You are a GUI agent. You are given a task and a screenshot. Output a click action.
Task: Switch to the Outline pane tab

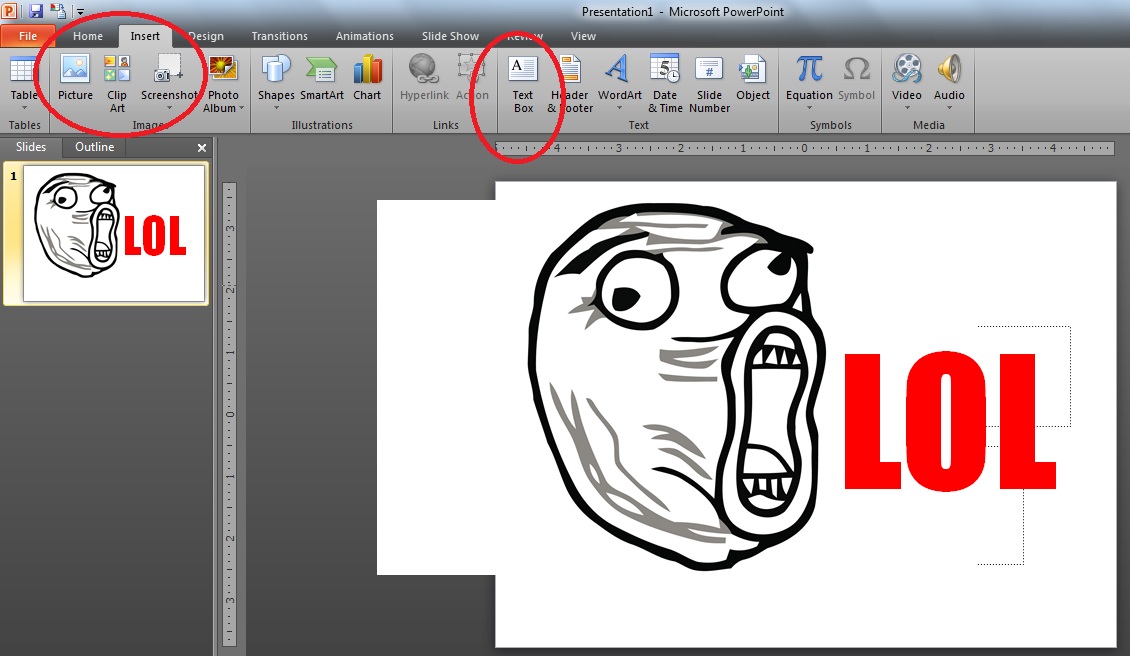[x=94, y=147]
